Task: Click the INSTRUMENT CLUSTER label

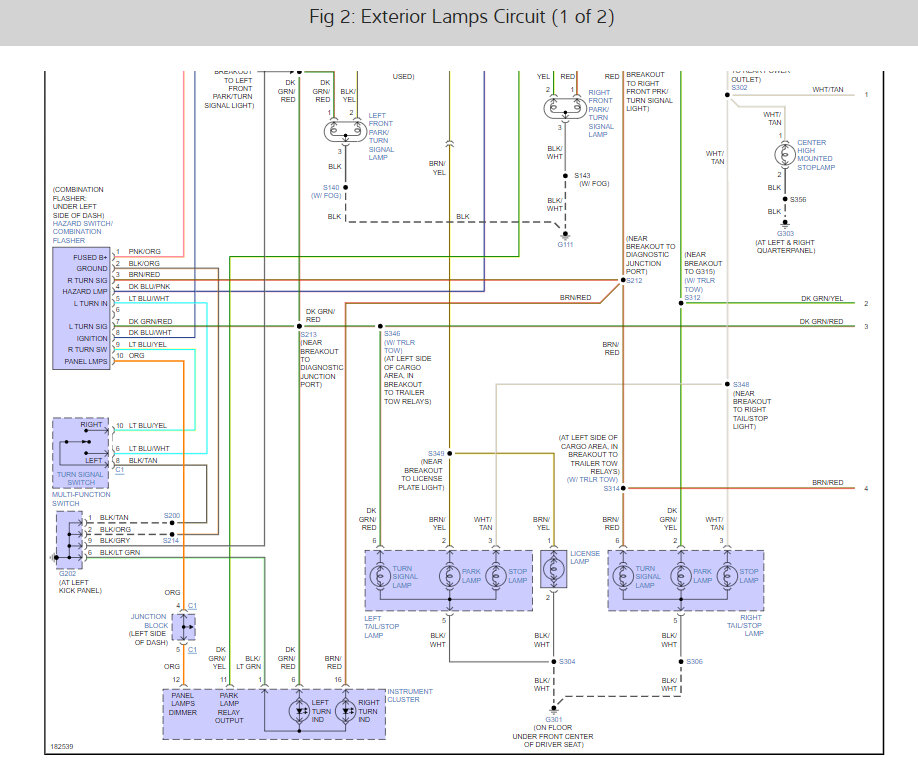Action: tap(410, 695)
